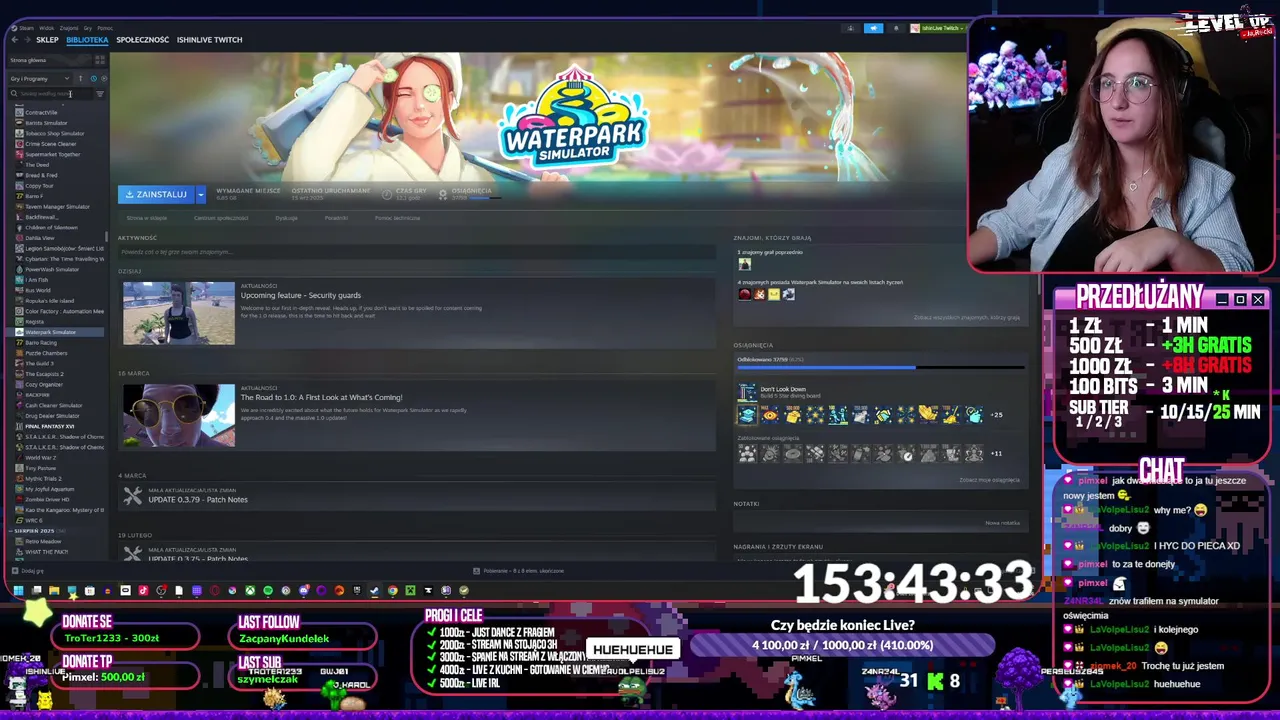Switch to Steam via taskbar icon

374,591
